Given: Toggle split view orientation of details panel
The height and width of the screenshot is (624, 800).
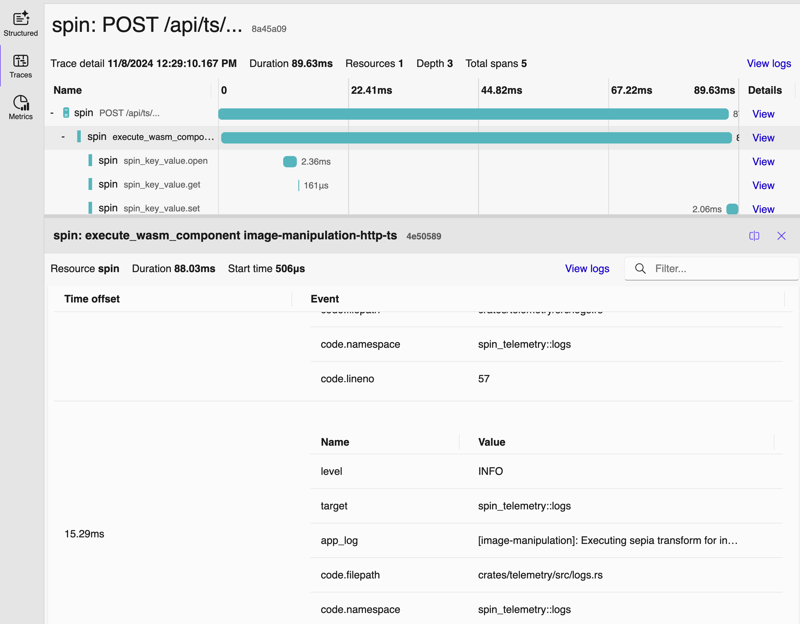Looking at the screenshot, I should 754,236.
